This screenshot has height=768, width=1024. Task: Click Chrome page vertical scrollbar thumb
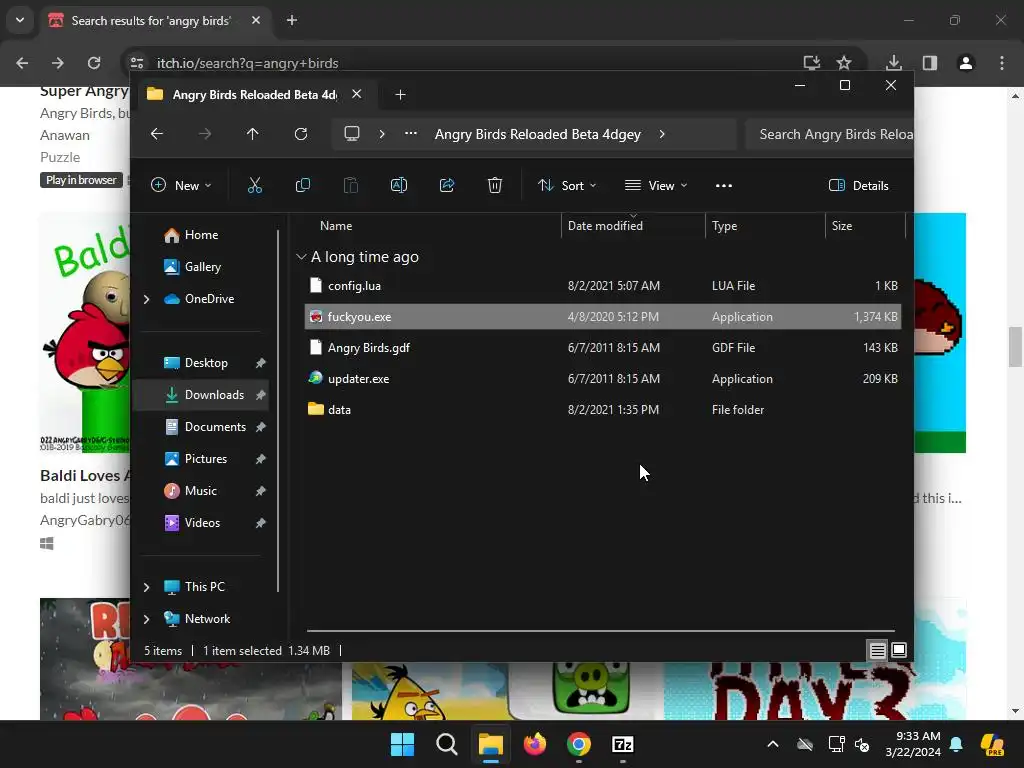pyautogui.click(x=1015, y=347)
